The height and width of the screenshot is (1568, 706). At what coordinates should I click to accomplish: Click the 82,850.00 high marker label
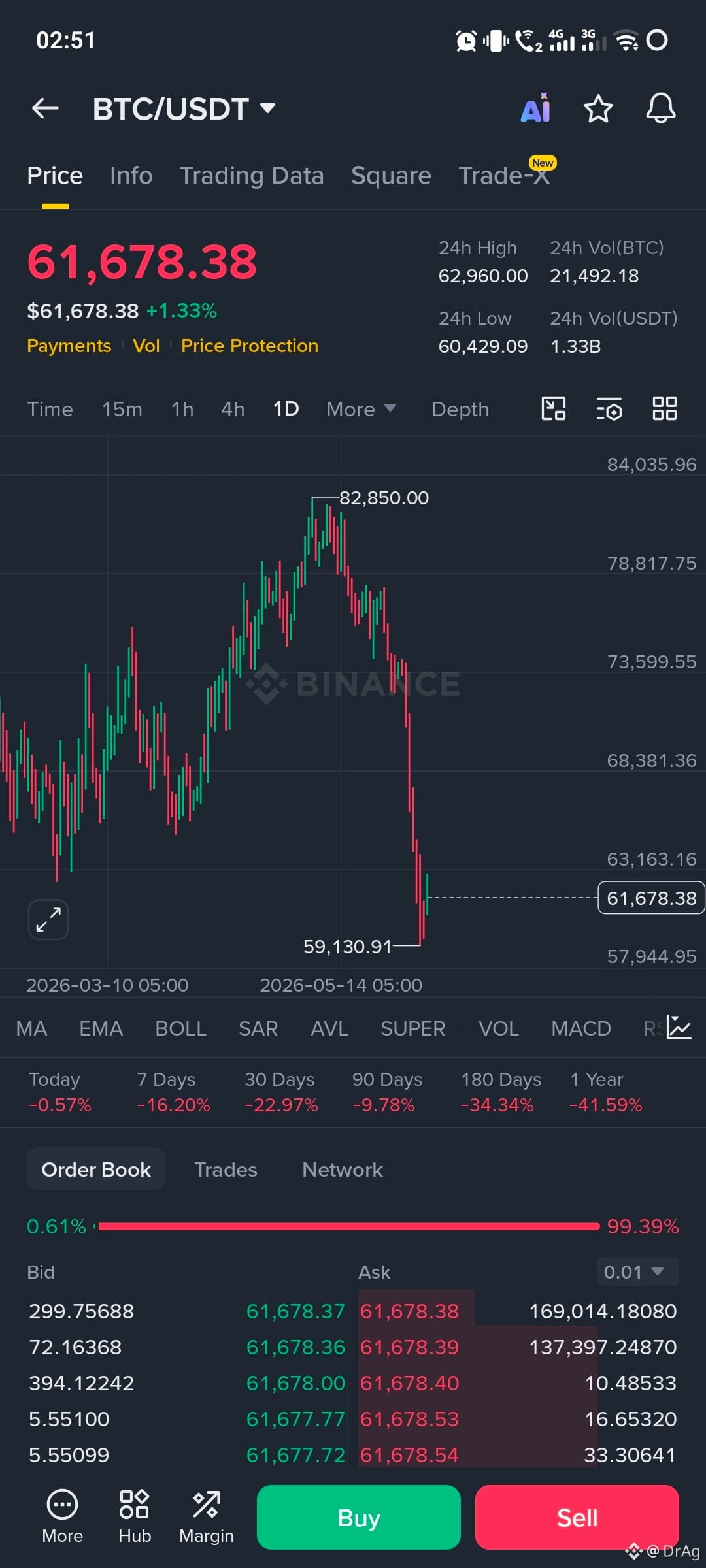click(x=384, y=498)
